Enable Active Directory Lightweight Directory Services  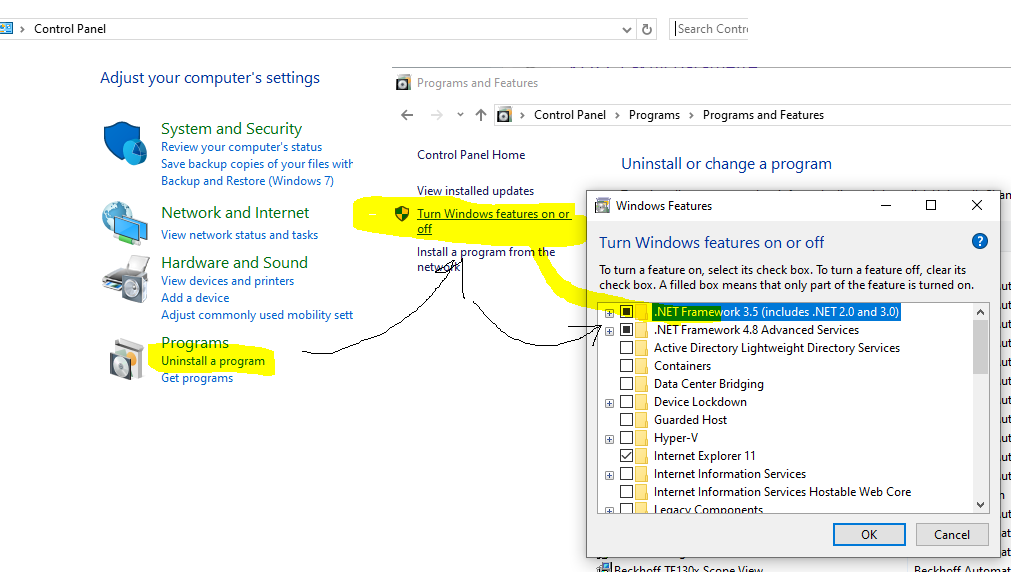tap(626, 348)
